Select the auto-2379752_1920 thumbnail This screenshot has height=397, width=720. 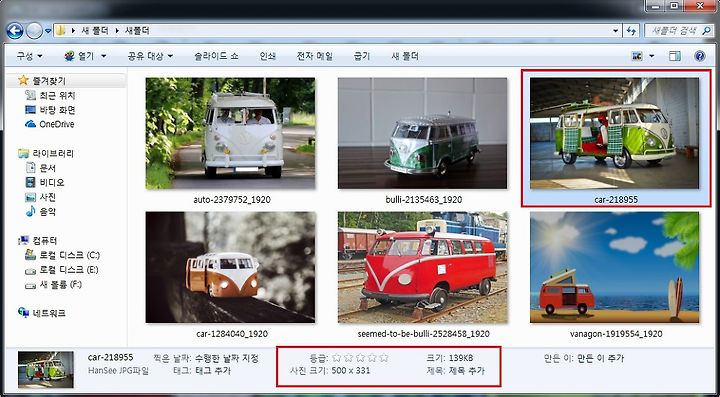230,134
